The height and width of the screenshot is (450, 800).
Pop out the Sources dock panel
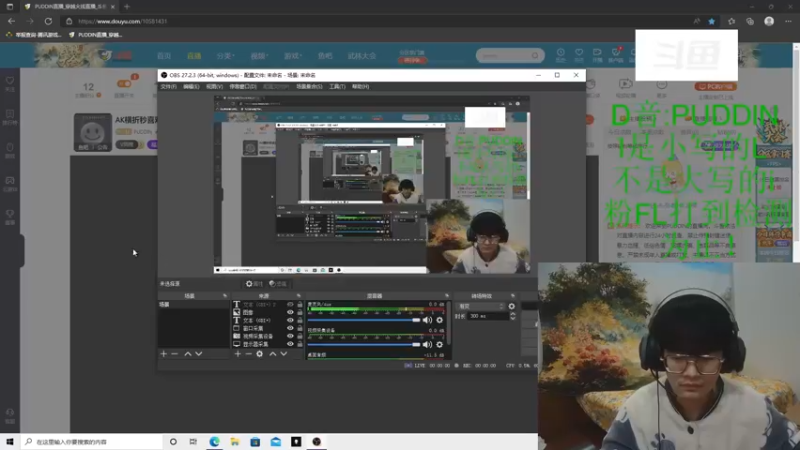click(x=298, y=296)
